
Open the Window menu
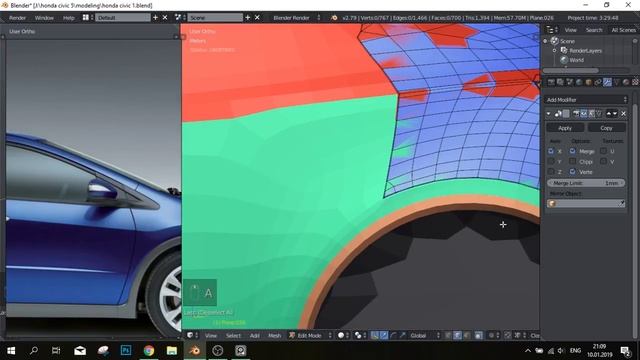(x=44, y=18)
